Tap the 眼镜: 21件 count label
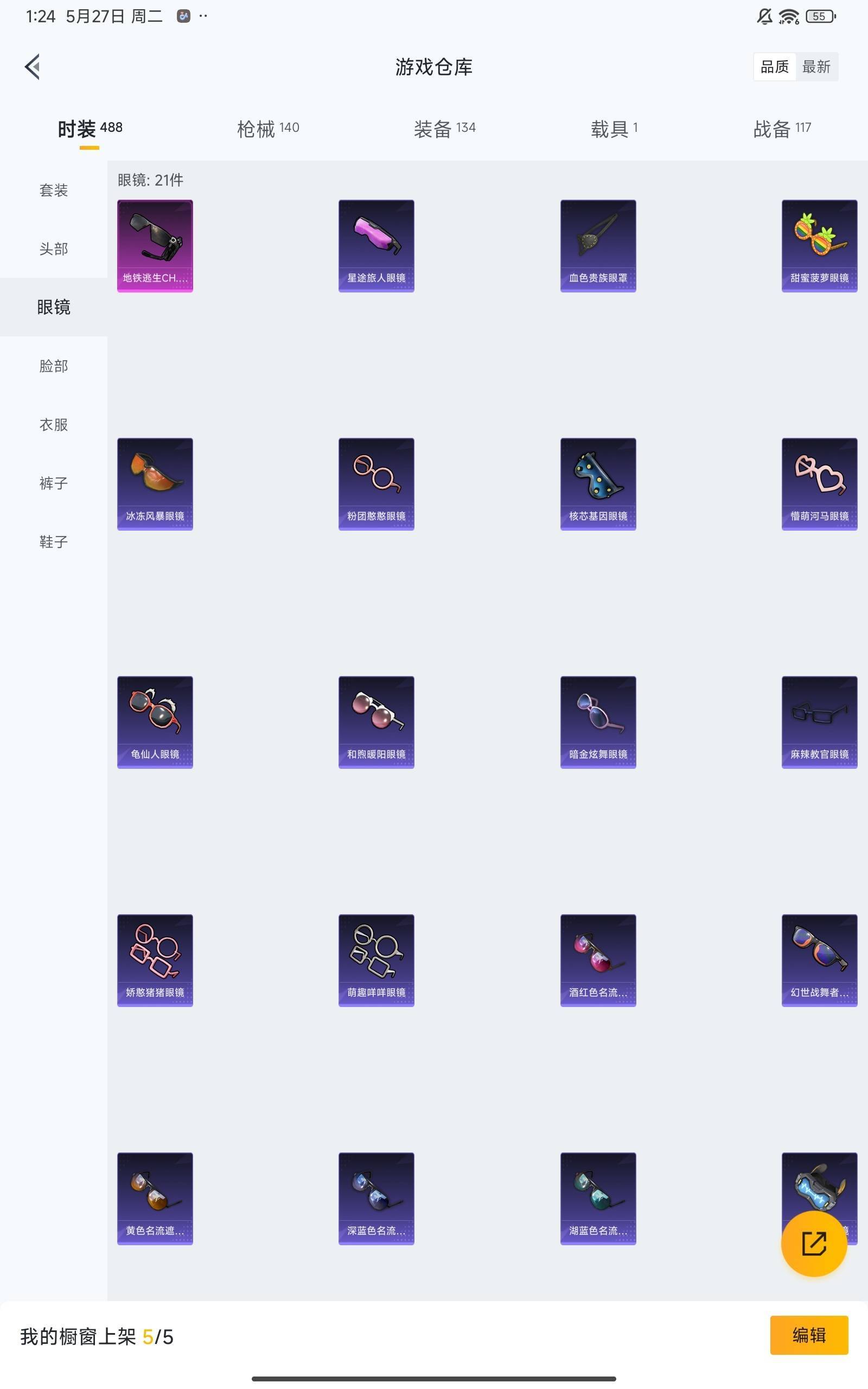The image size is (868, 1389). coord(150,180)
